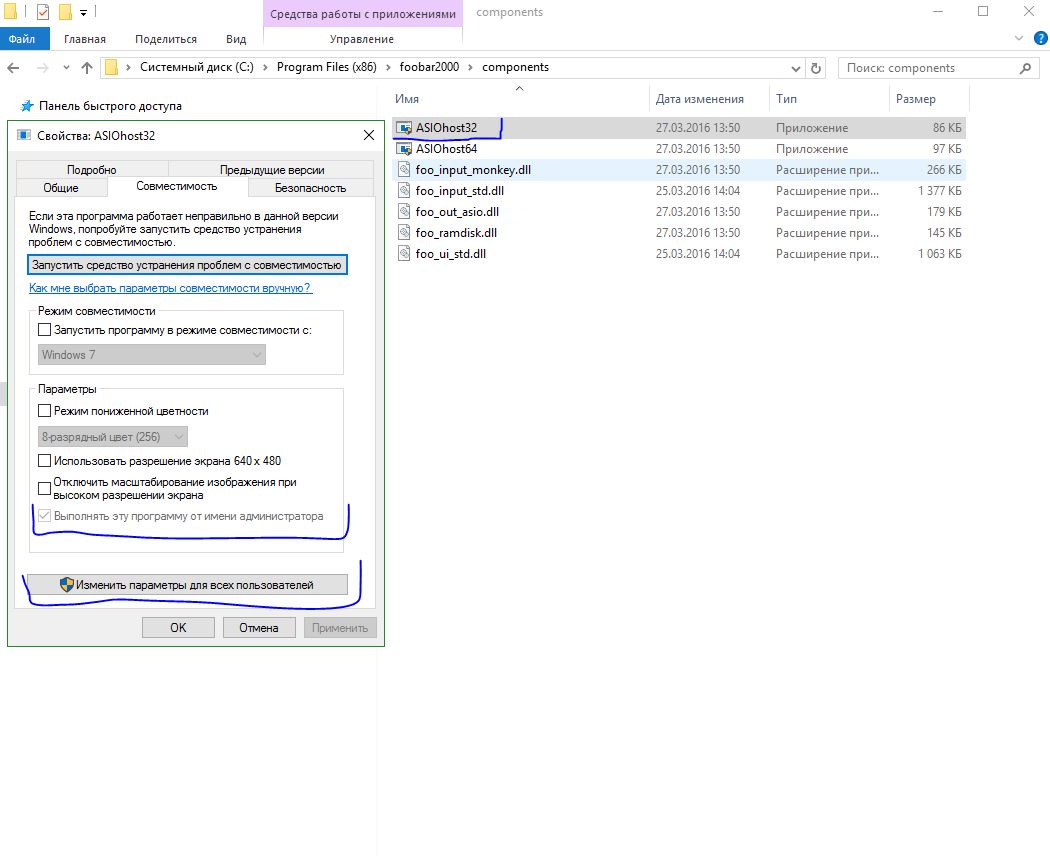Click Изменить параметры для всех пользователей button
1050x856 pixels.
(x=186, y=585)
